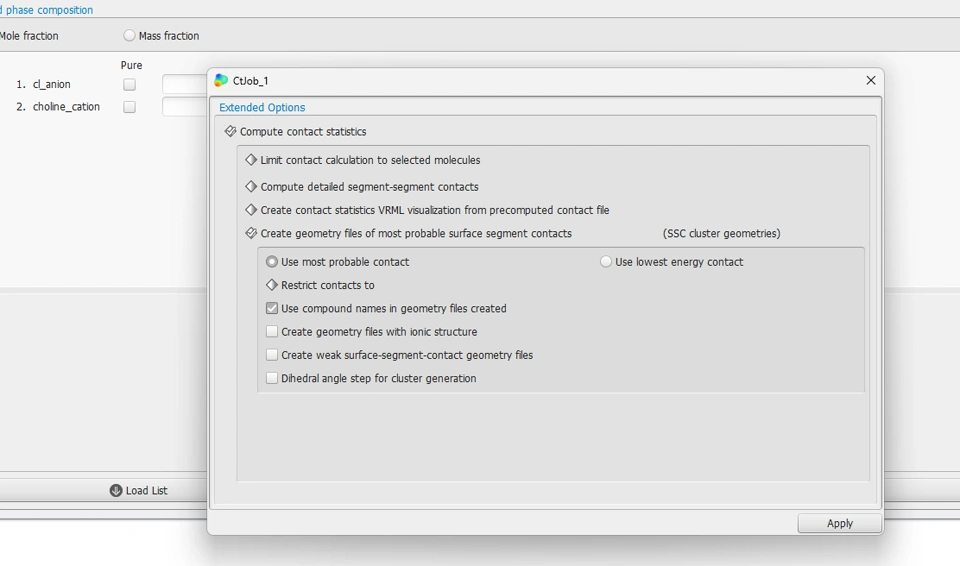Screen dimensions: 960x566
Task: Toggle the Restrict contacts to diamond
Action: click(272, 285)
